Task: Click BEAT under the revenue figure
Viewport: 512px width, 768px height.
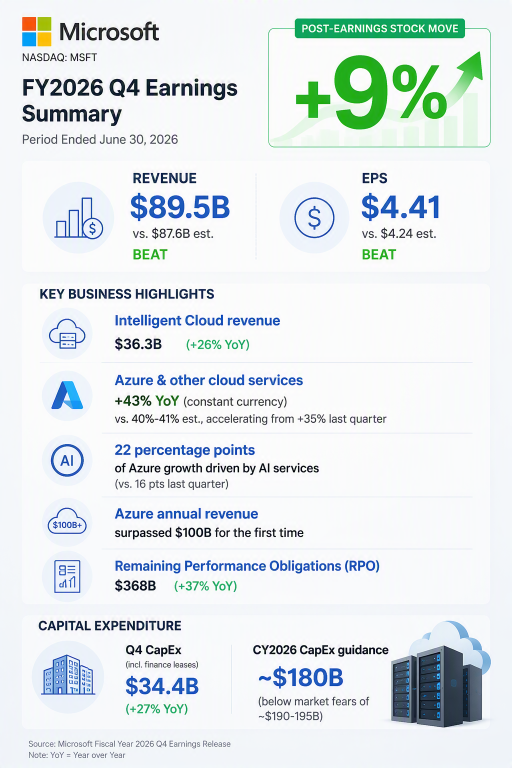Action: point(150,255)
